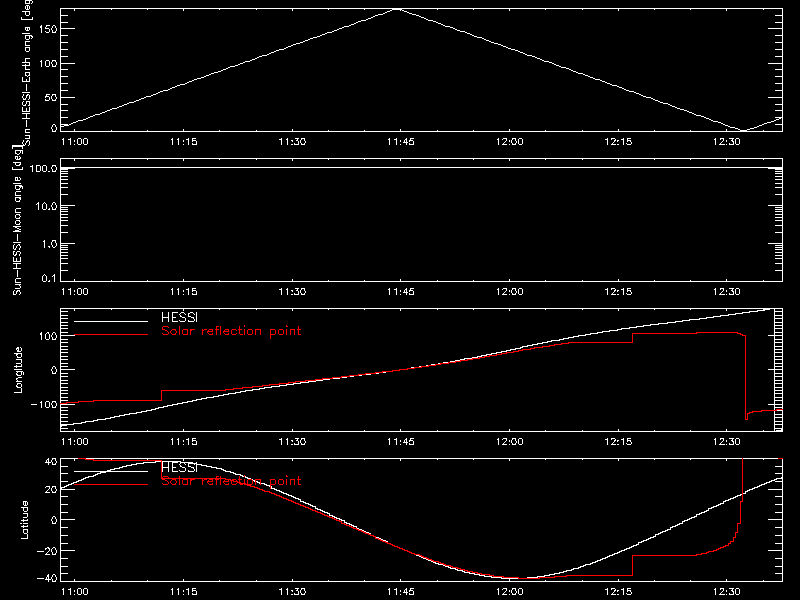The image size is (800, 600).
Task: Click 11:00 under the Longitude plot
Action: coord(74,442)
